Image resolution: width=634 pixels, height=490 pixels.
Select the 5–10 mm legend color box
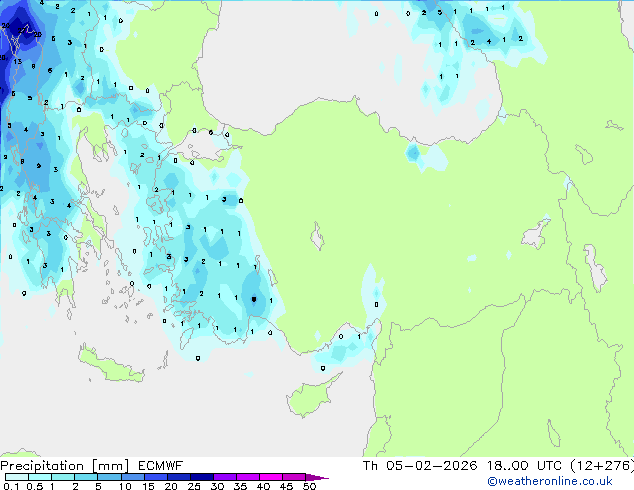(110, 477)
